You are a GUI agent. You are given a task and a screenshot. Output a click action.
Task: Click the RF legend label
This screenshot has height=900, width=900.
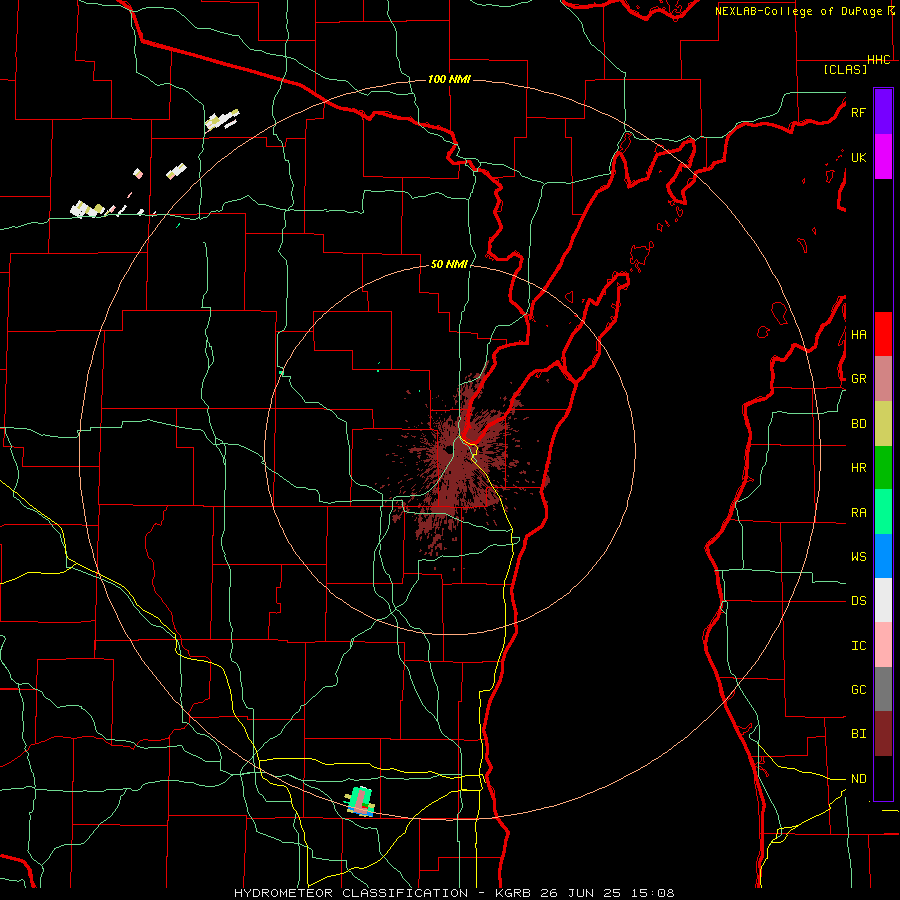(x=858, y=112)
